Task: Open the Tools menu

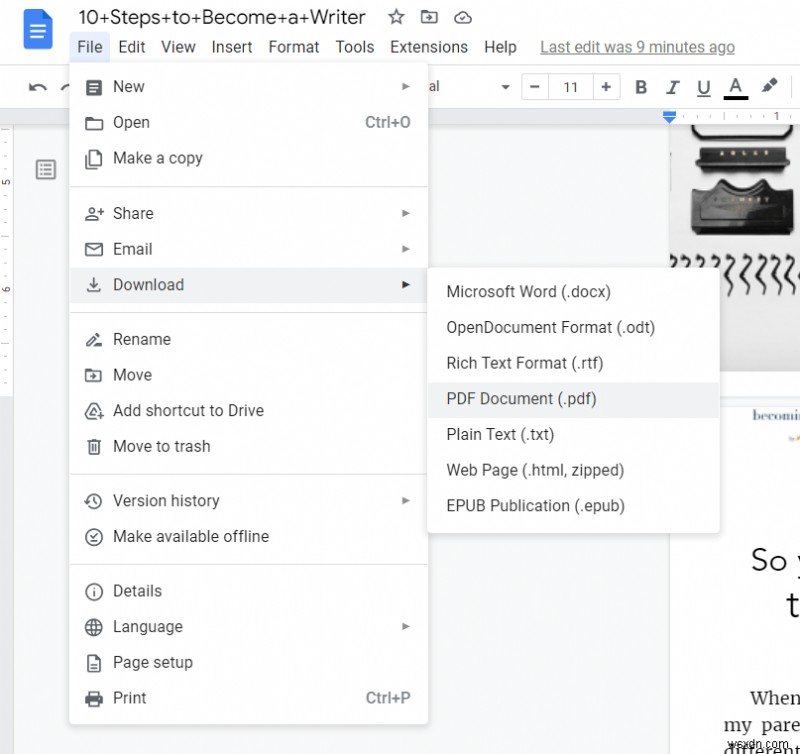Action: (x=355, y=47)
